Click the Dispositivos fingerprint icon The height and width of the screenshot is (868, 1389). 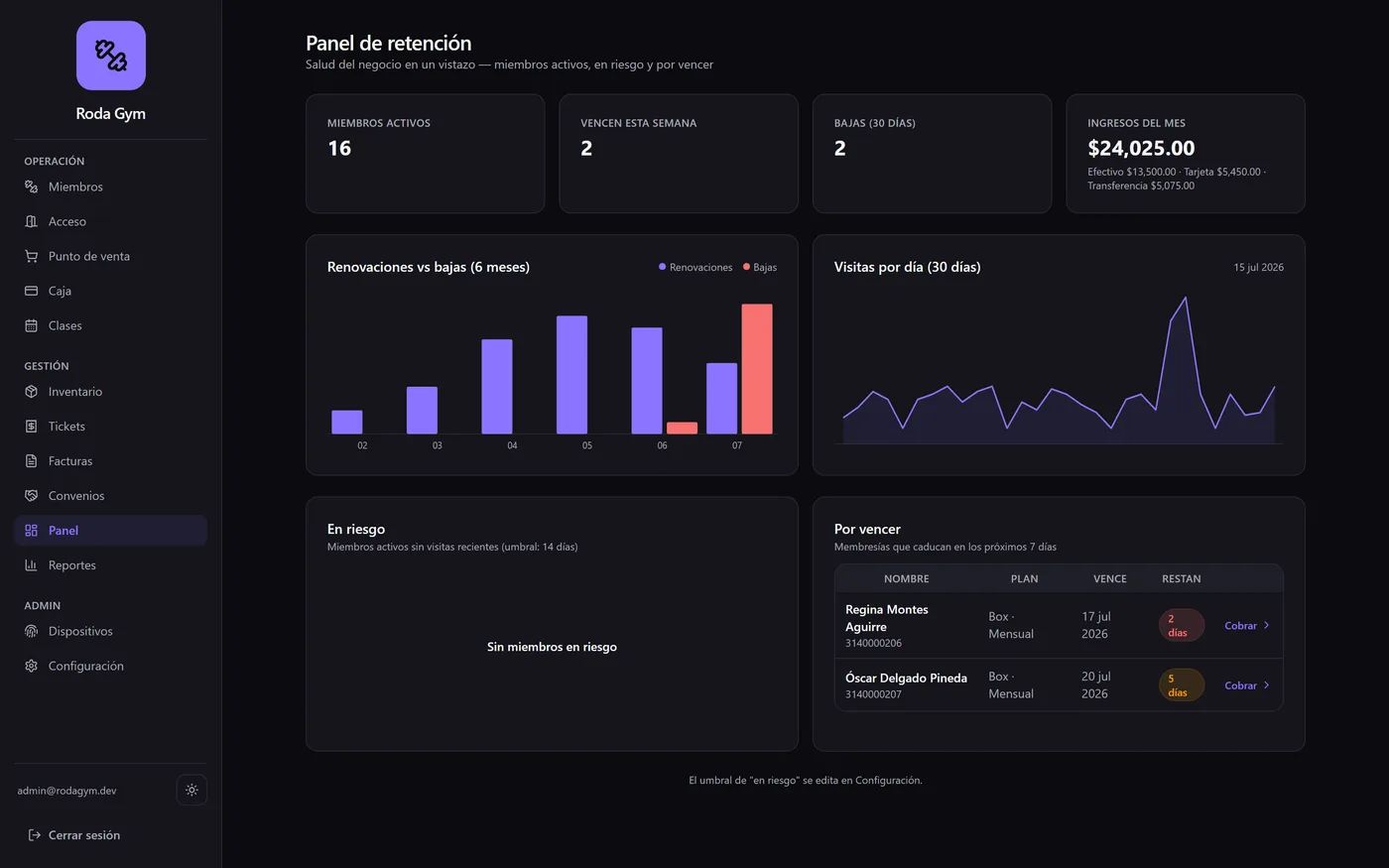[31, 631]
